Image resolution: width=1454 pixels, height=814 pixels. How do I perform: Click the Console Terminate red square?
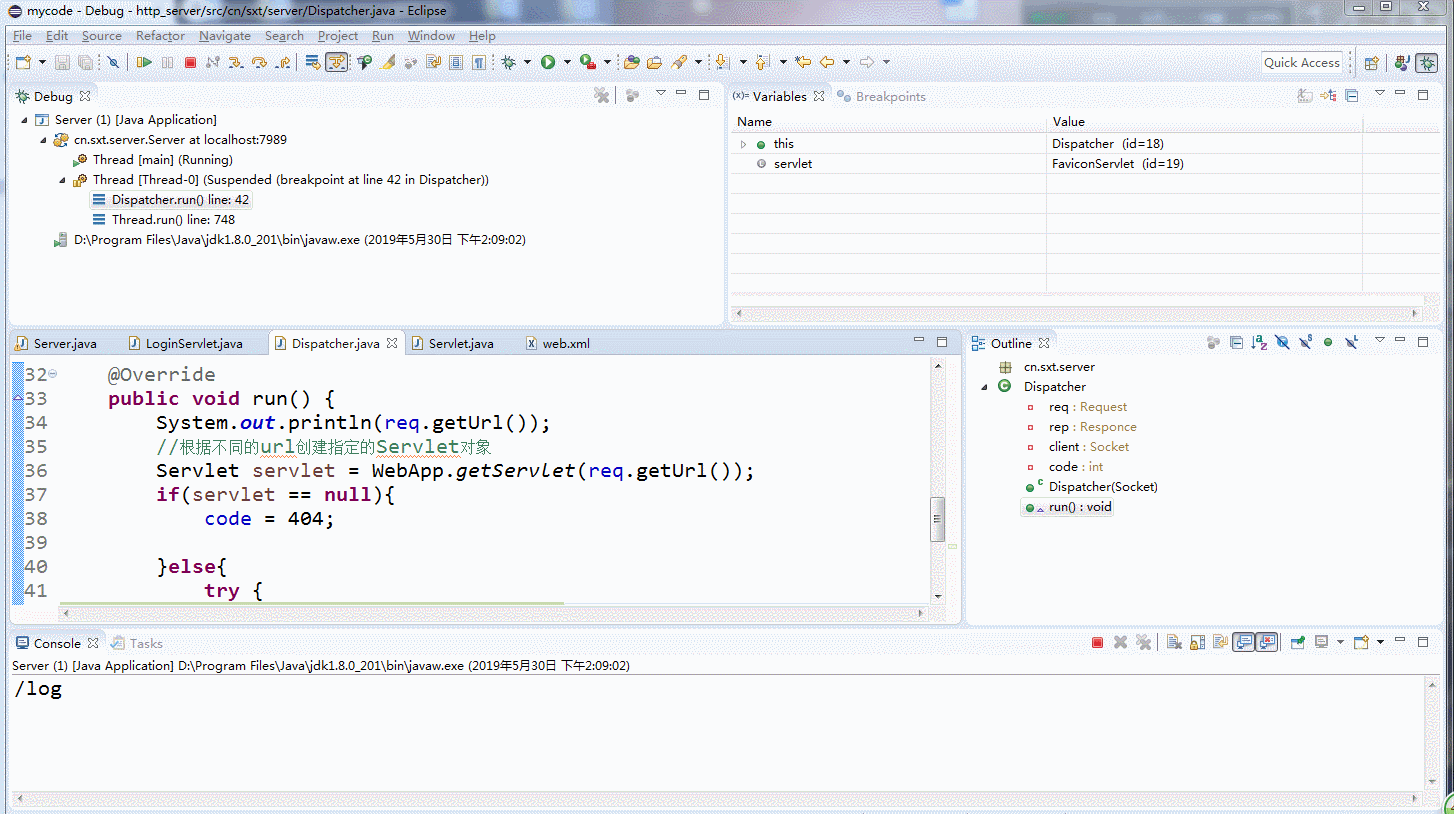[1097, 642]
